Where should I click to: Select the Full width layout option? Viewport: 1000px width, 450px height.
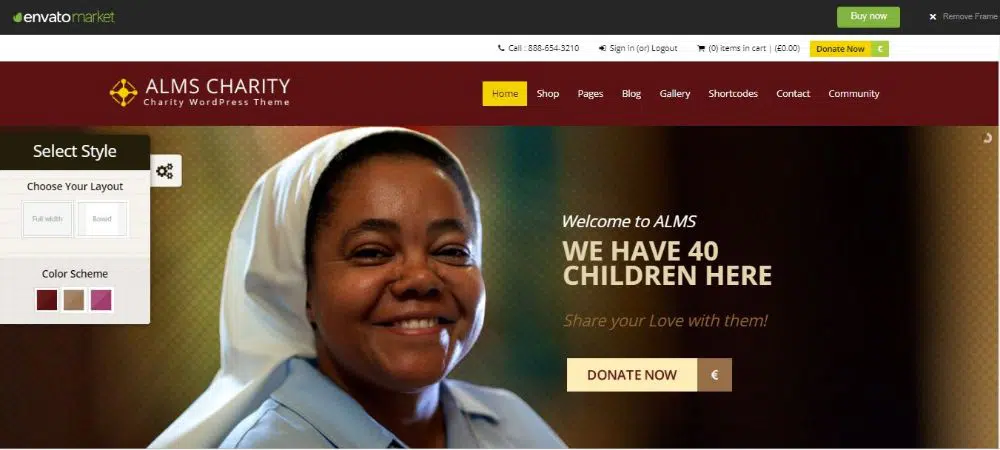click(48, 219)
